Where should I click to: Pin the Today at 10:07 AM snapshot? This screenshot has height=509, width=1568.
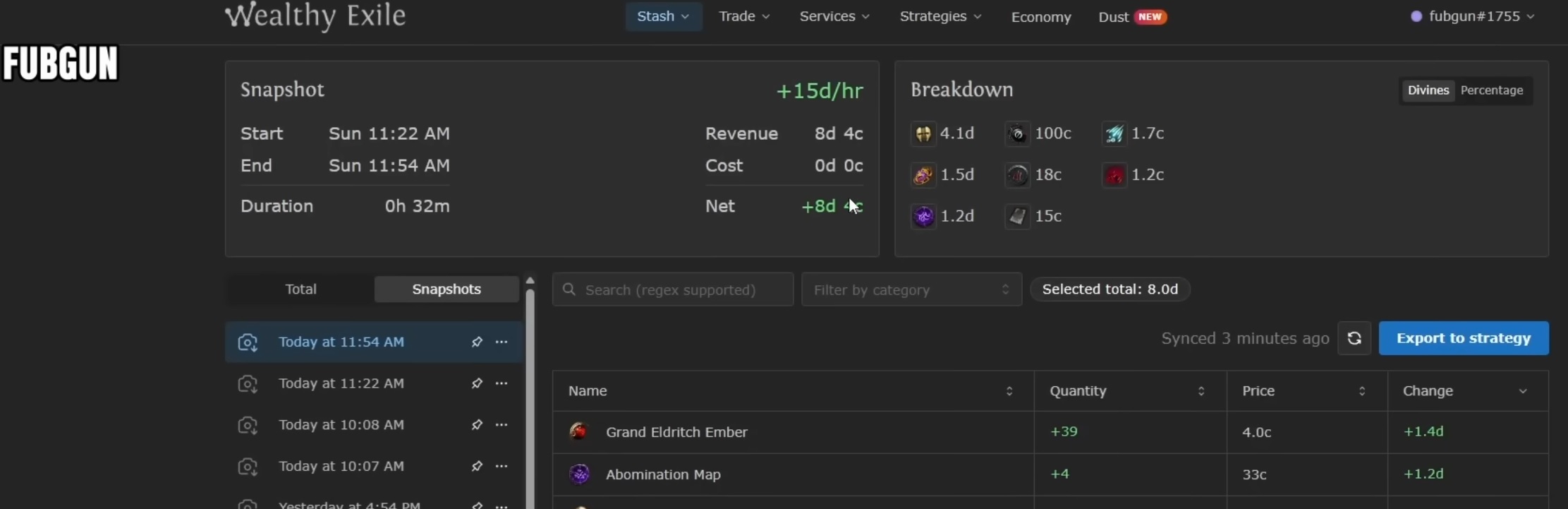pyautogui.click(x=477, y=467)
